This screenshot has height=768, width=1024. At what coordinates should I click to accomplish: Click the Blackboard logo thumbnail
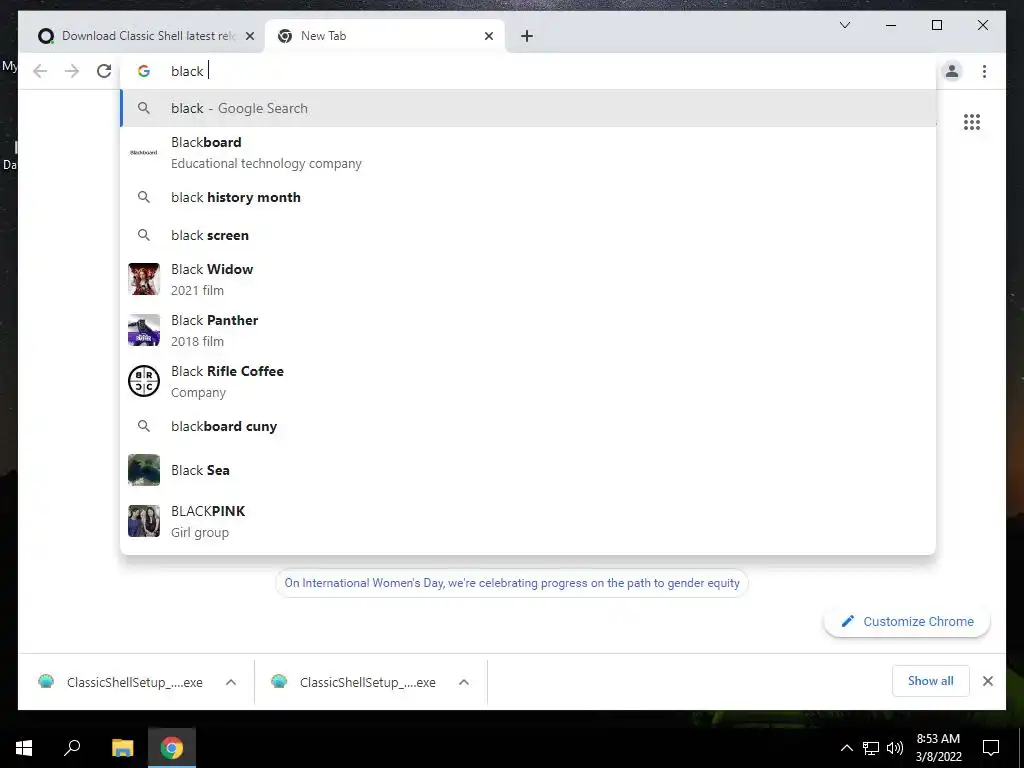point(144,152)
